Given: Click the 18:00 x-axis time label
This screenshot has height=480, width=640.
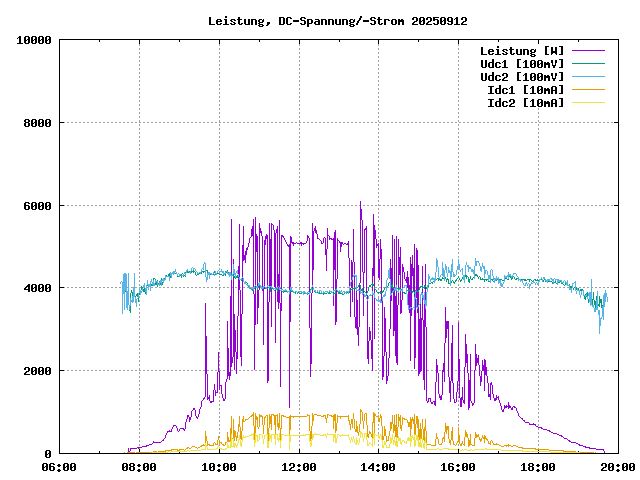Looking at the screenshot, I should coord(538,467).
